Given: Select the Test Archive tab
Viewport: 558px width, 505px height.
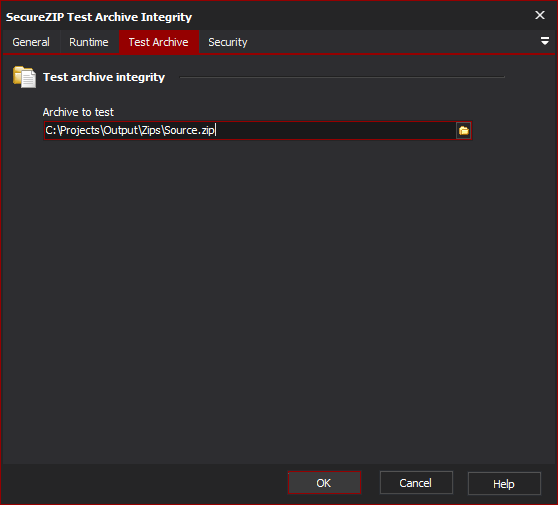Looking at the screenshot, I should (x=159, y=42).
